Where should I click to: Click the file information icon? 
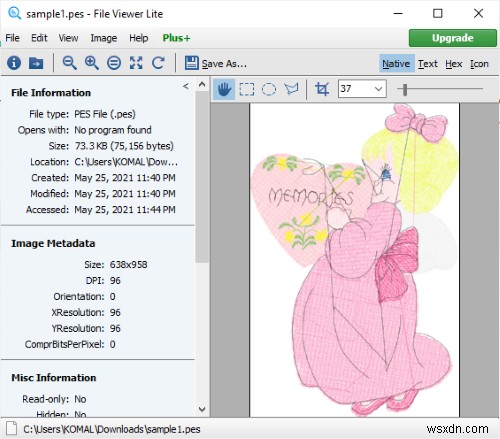point(14,63)
